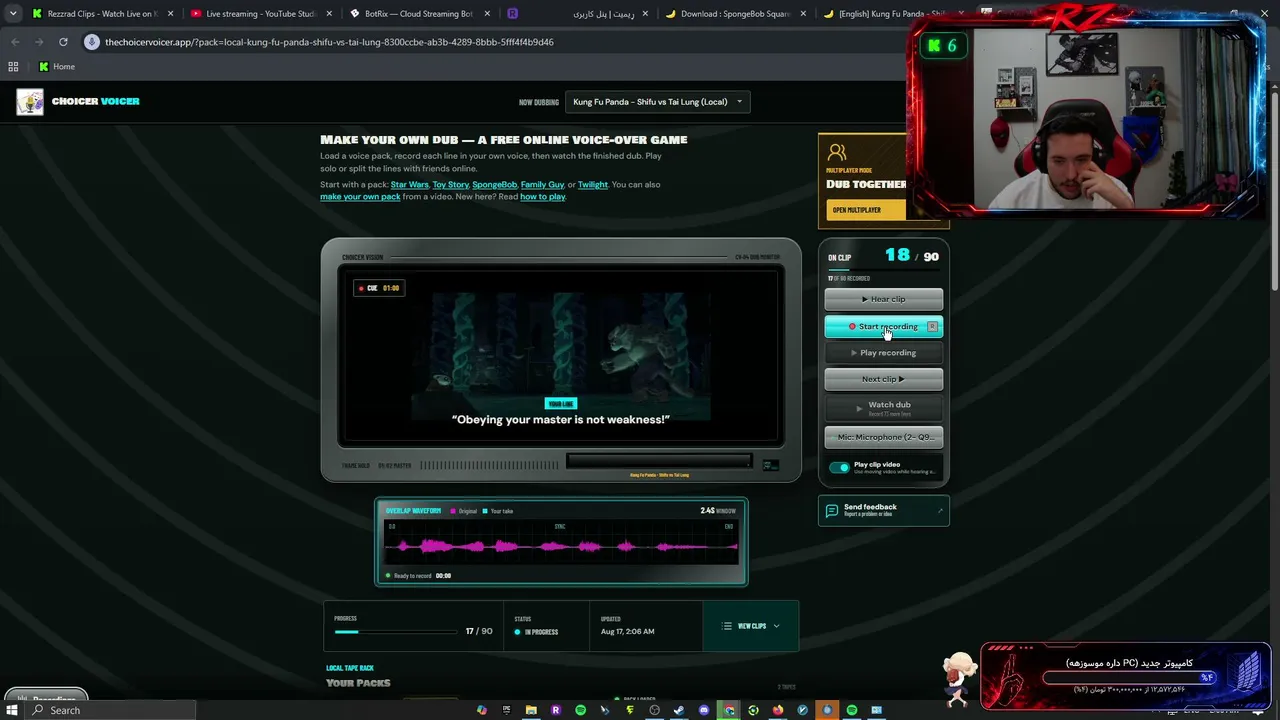
Task: Click the CUE 01:00 timer badge
Action: tap(379, 288)
